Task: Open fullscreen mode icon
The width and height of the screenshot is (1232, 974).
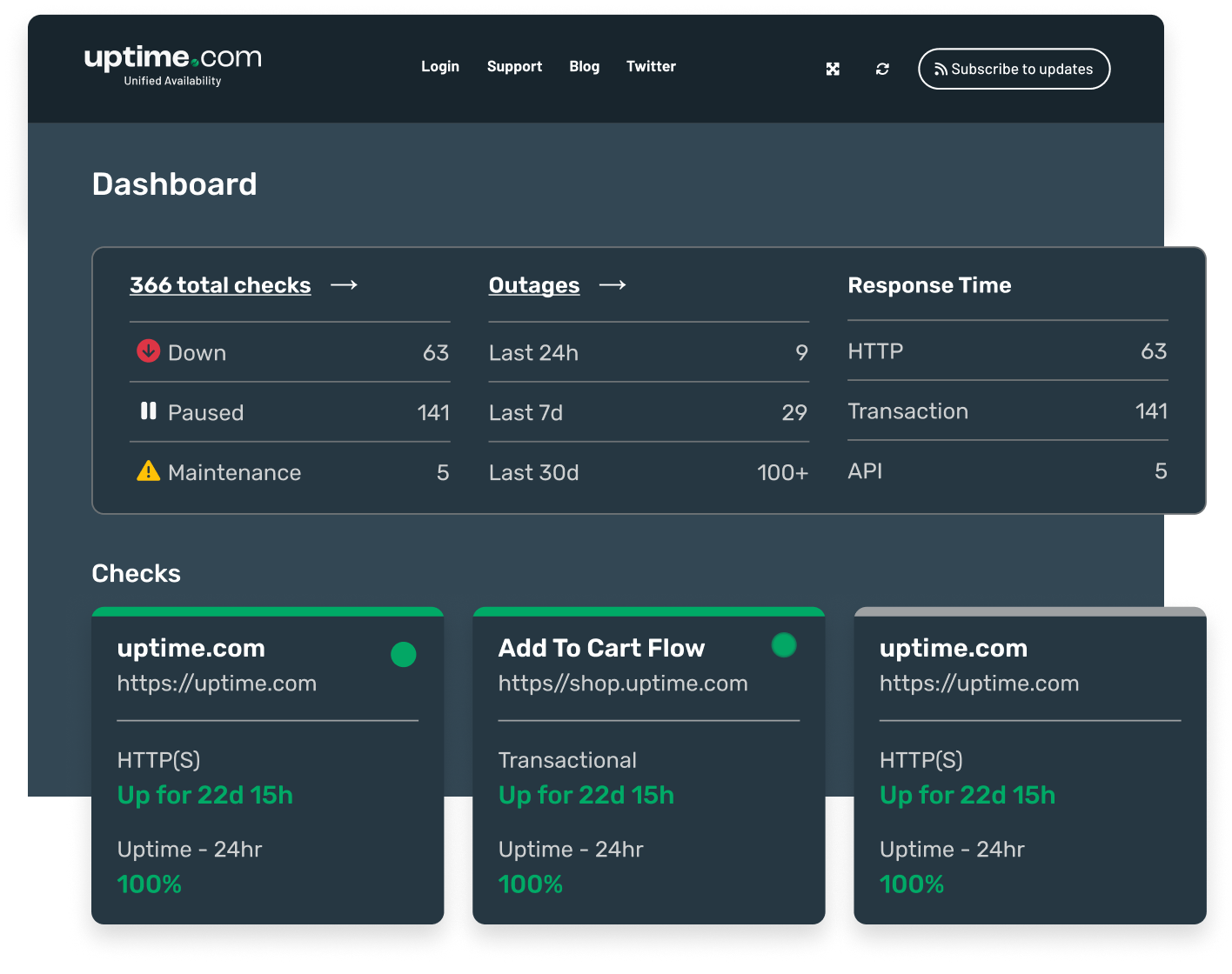Action: point(833,69)
